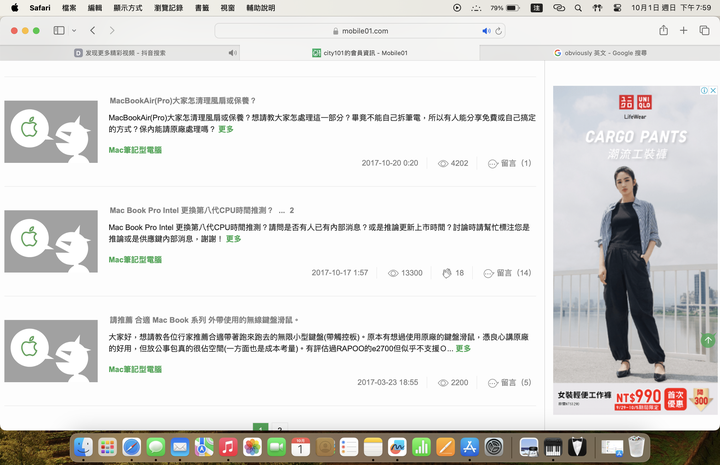Show the tab overview icon
This screenshot has height=465, width=720.
704,30
